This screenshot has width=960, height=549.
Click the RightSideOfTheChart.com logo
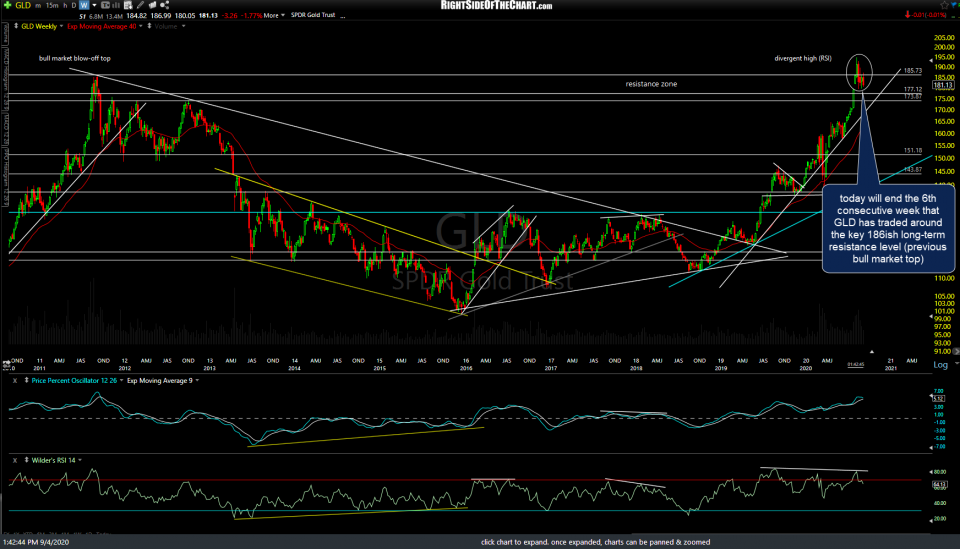pyautogui.click(x=496, y=6)
